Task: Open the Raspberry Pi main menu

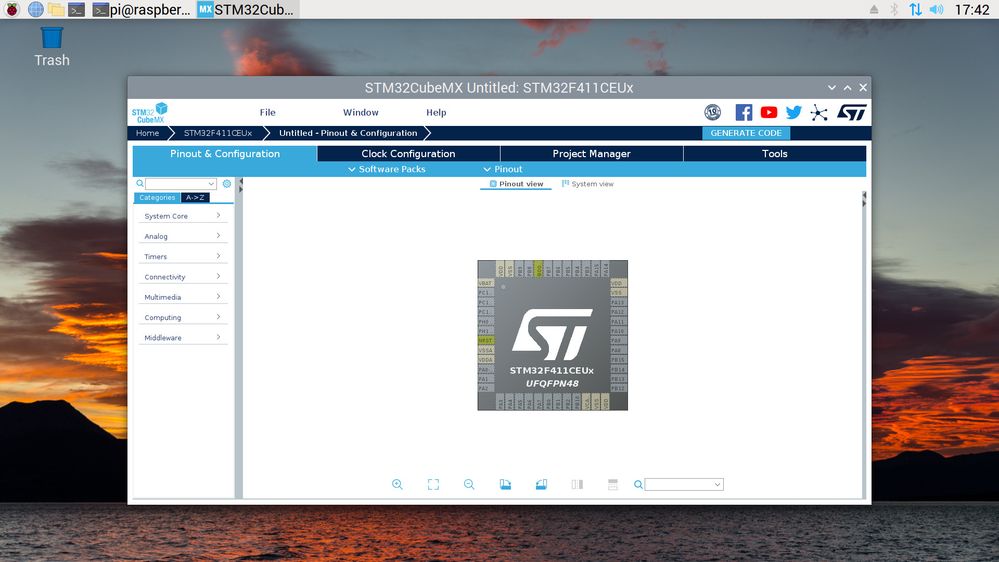Action: 12,10
